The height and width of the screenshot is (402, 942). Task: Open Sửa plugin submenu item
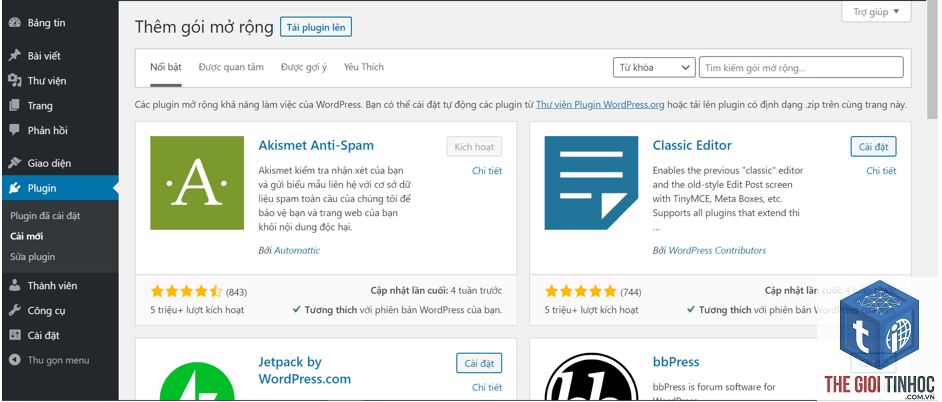32,257
